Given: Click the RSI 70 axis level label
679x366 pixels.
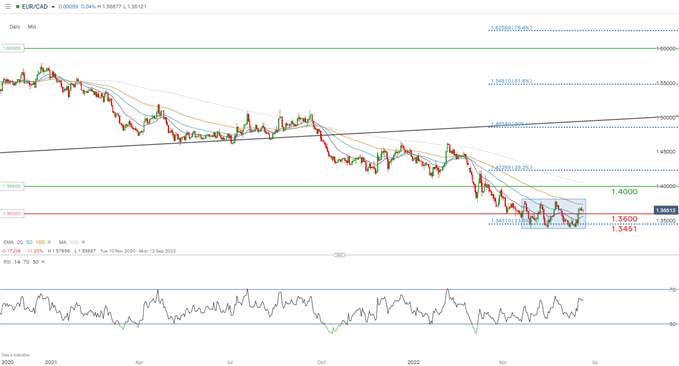Looking at the screenshot, I should coord(673,290).
